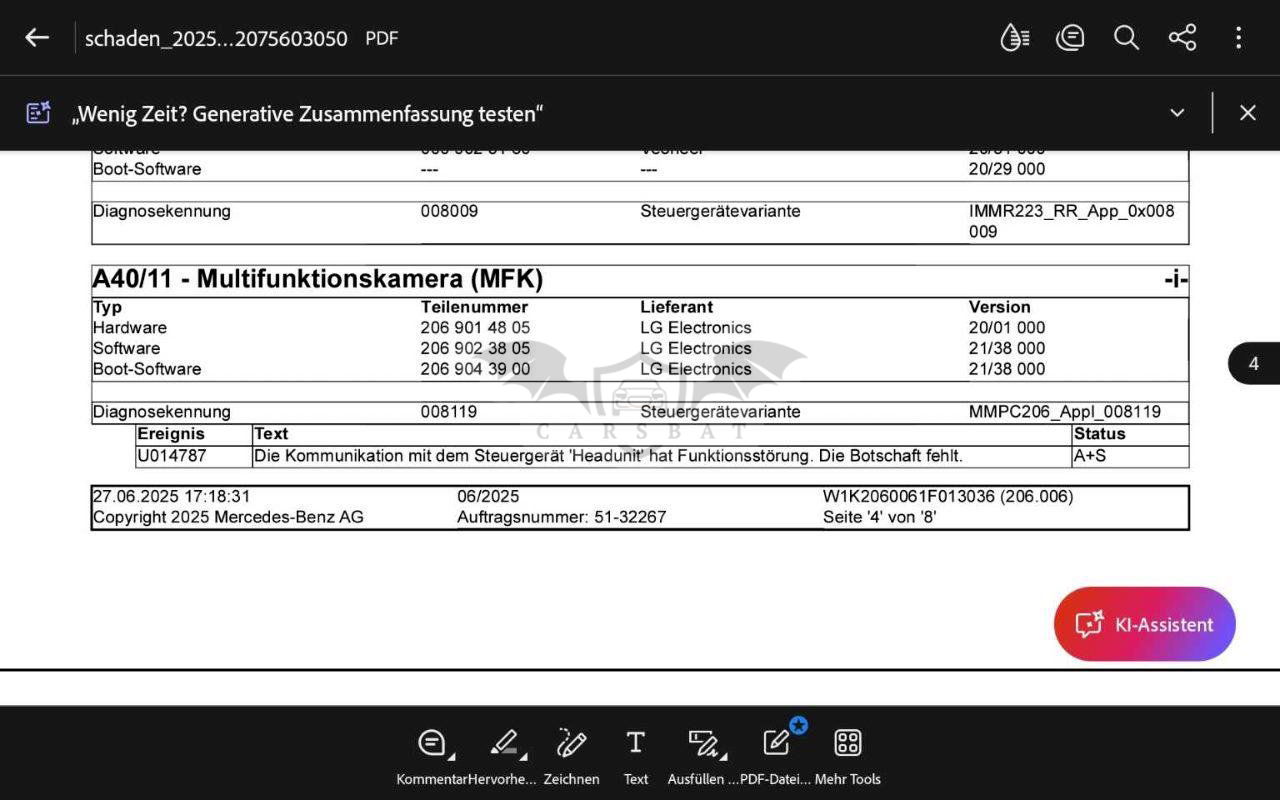Tap the page 4 indicator

1253,364
